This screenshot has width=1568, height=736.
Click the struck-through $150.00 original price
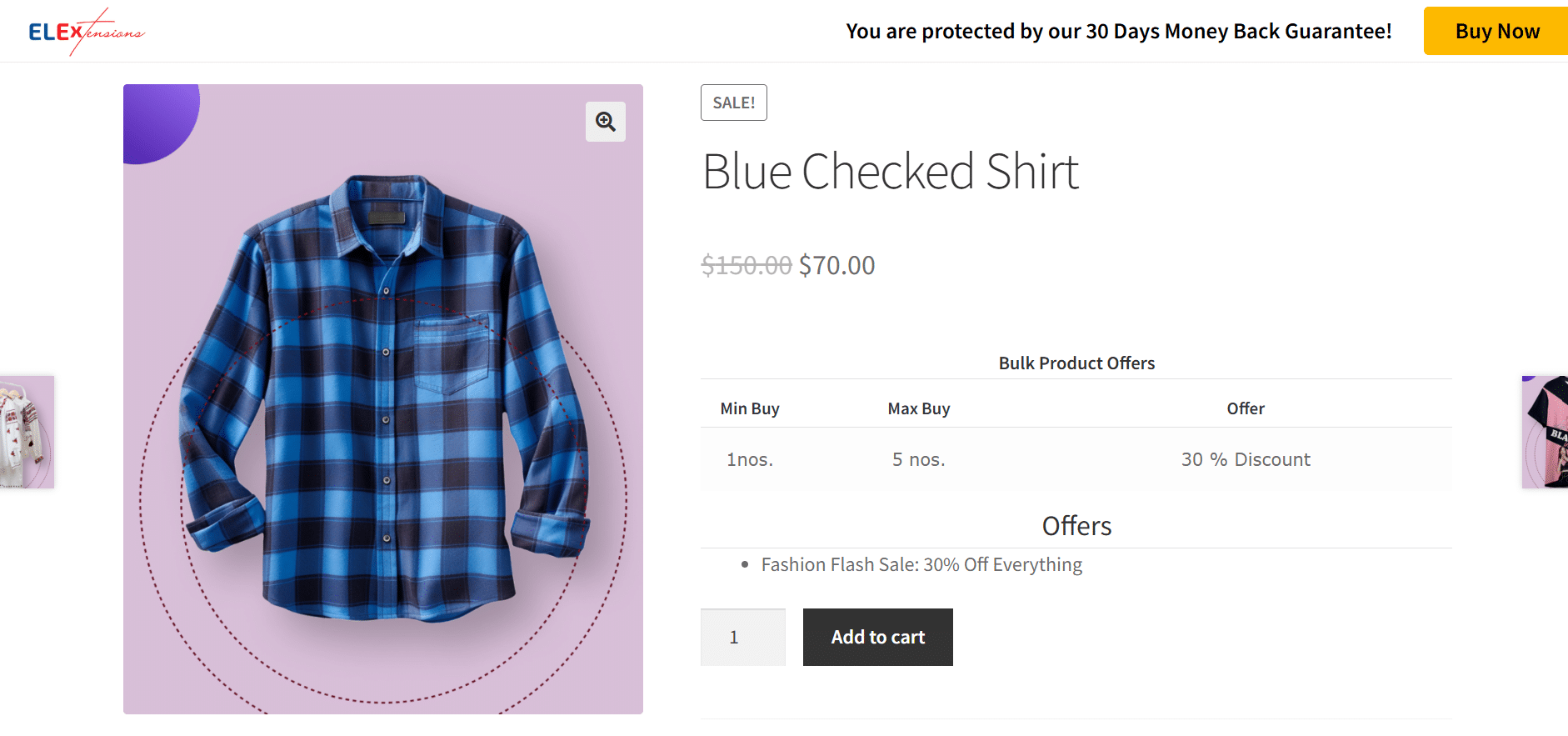coord(747,265)
